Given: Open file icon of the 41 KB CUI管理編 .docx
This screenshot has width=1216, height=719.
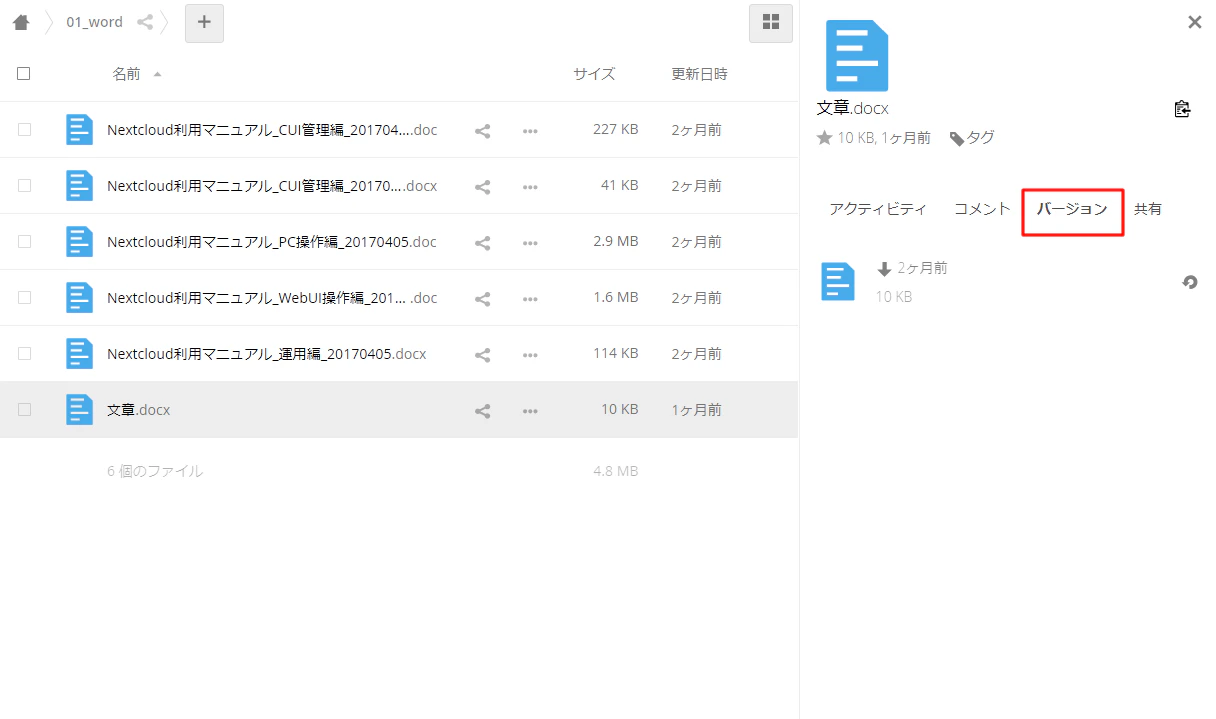Looking at the screenshot, I should point(79,186).
